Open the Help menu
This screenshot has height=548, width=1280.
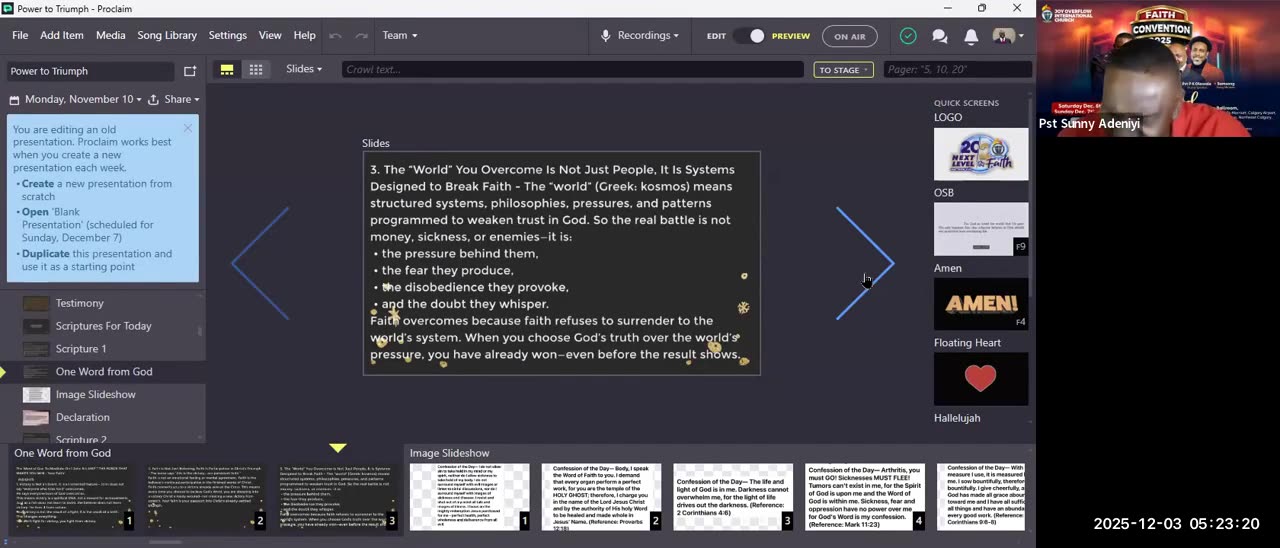305,35
